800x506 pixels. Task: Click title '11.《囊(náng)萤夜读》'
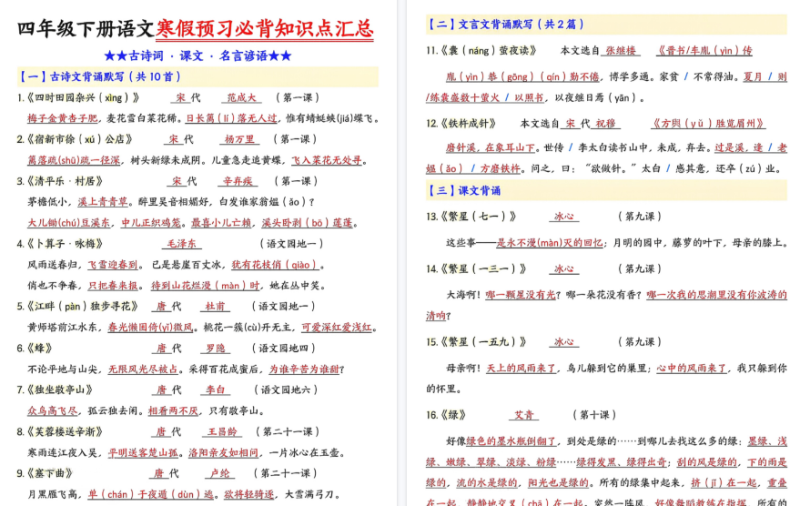pos(482,50)
